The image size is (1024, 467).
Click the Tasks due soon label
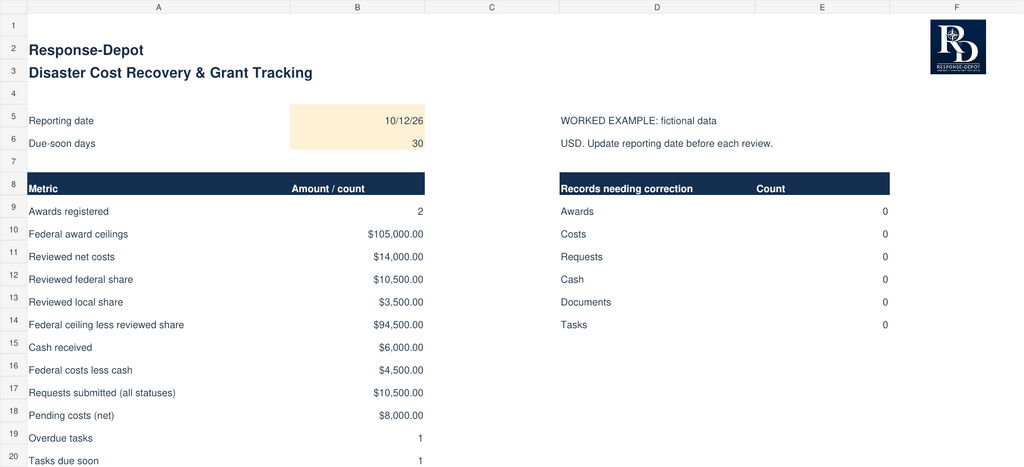pyautogui.click(x=64, y=460)
